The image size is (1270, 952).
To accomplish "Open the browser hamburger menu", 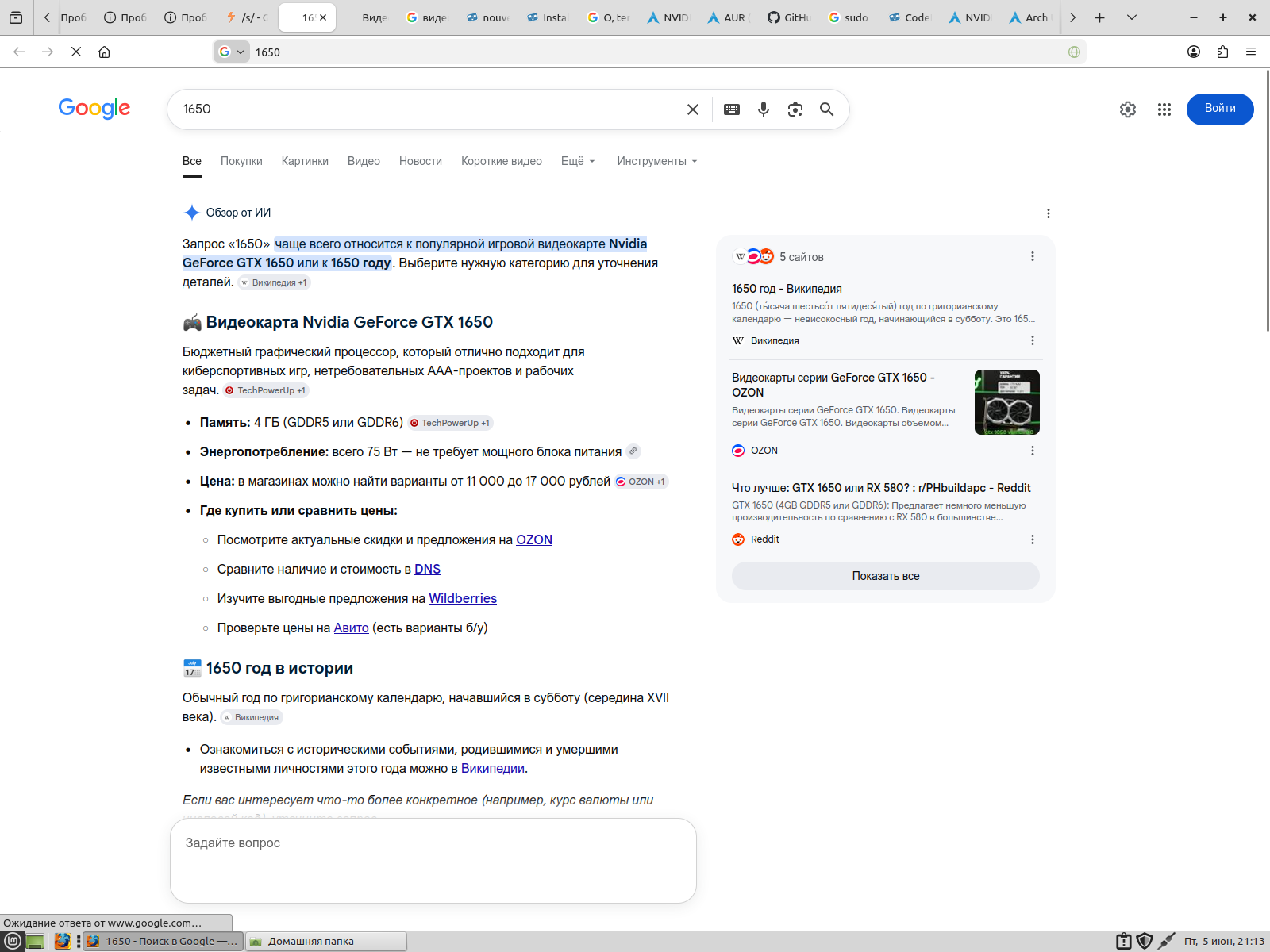I will 1251,52.
